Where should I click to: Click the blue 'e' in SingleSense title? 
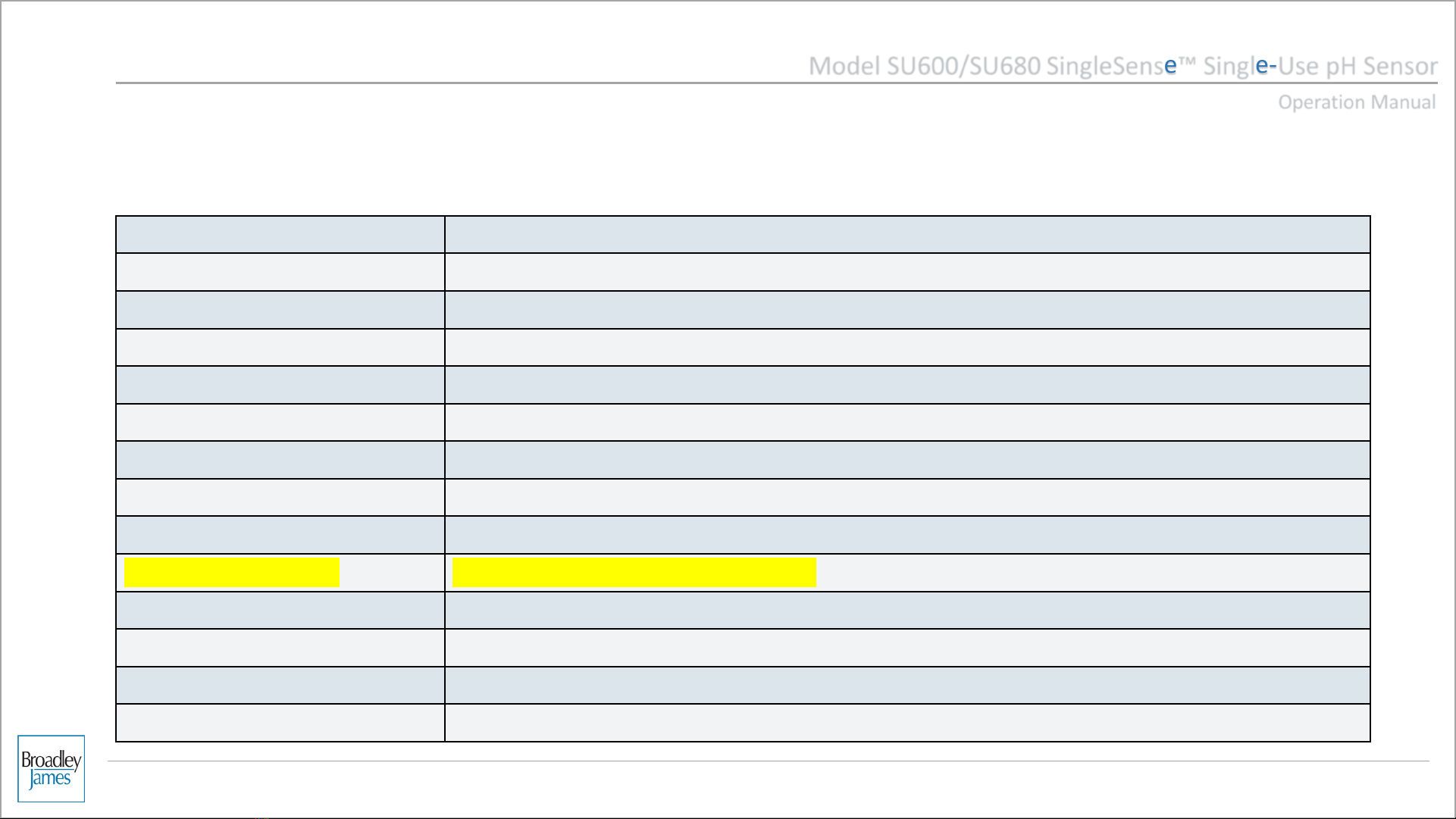pos(1170,67)
